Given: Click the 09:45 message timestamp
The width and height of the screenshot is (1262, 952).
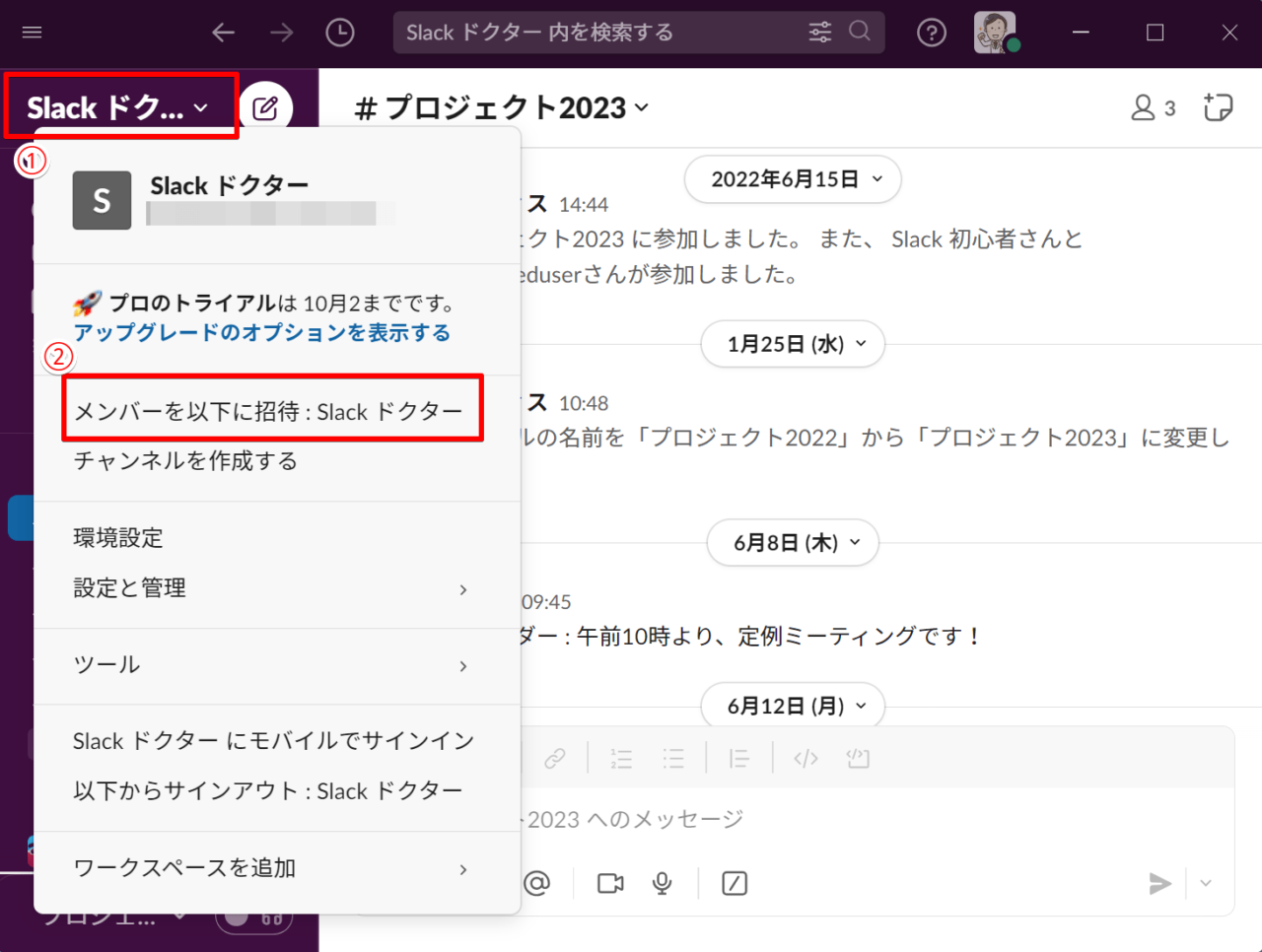Looking at the screenshot, I should 546,602.
